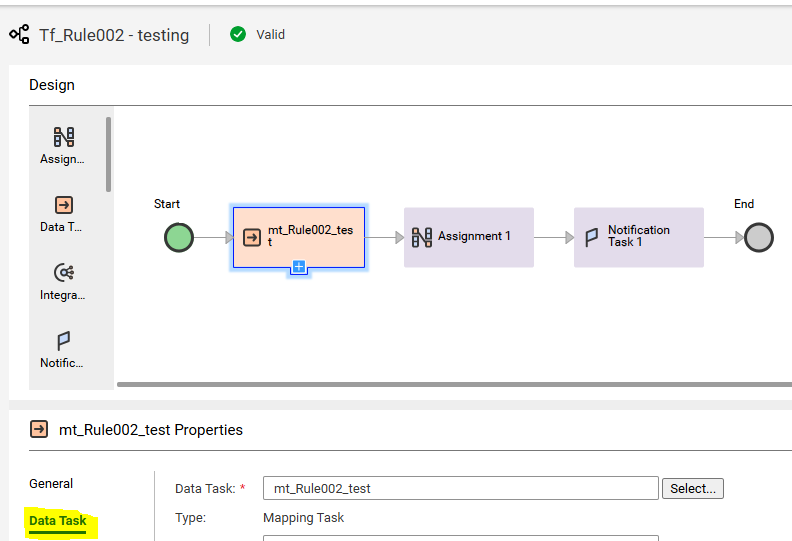The height and width of the screenshot is (541, 792).
Task: Click the data task icon beside Properties heading
Action: 39,429
